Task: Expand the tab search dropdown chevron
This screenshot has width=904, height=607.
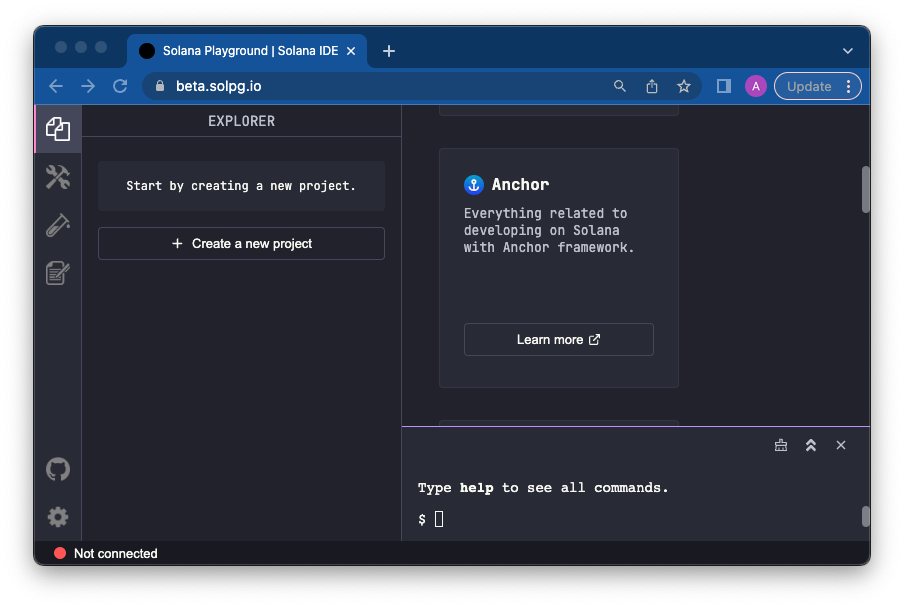Action: (x=848, y=51)
